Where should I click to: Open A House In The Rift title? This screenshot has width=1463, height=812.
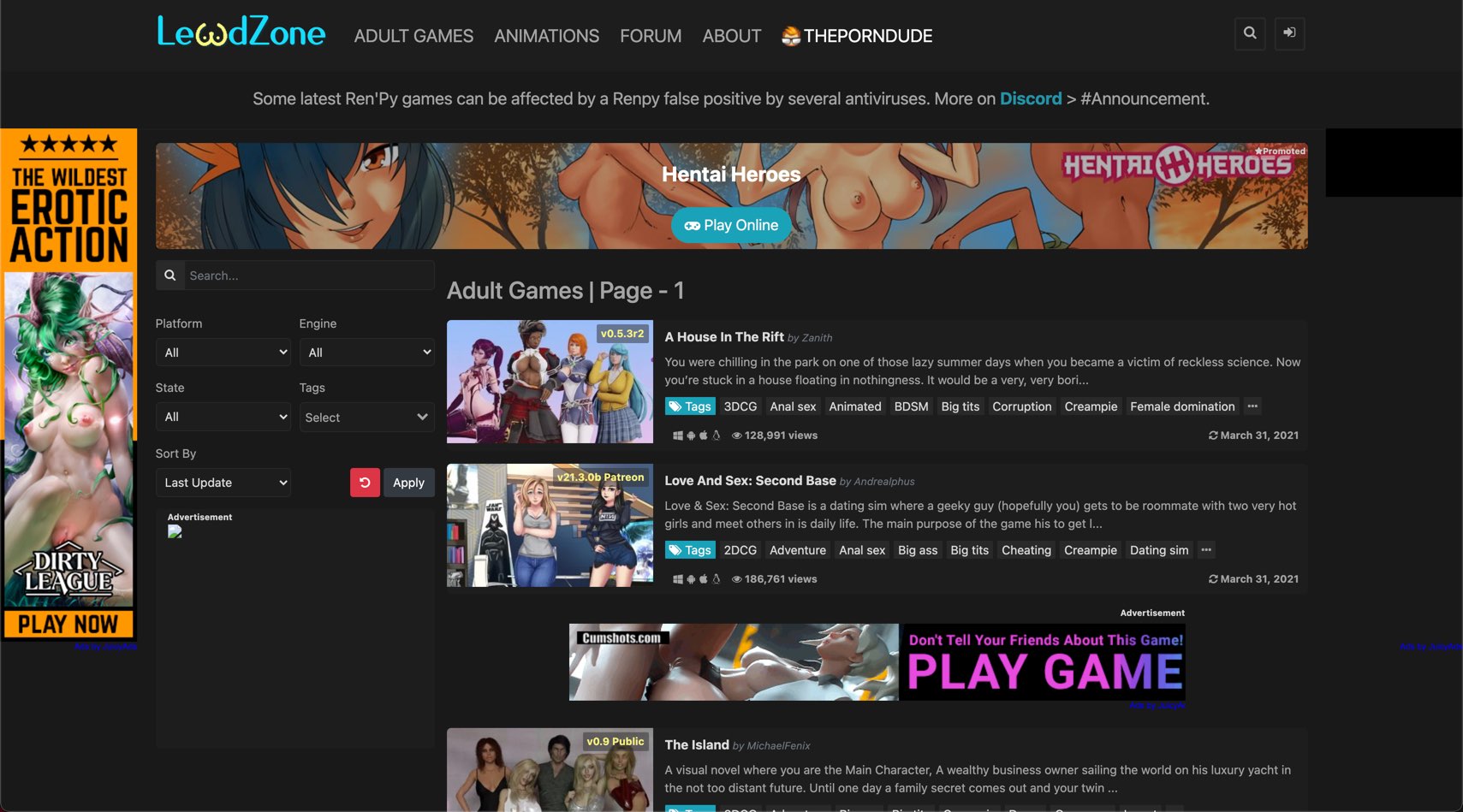(x=724, y=337)
